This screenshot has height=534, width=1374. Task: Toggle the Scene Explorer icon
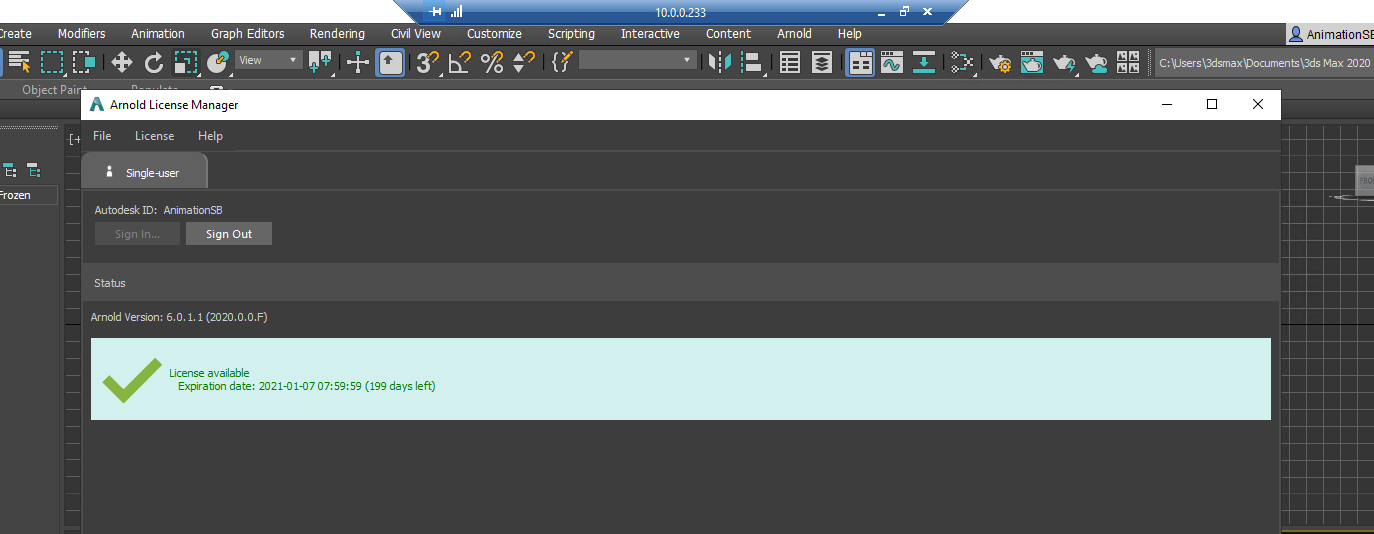click(x=790, y=62)
